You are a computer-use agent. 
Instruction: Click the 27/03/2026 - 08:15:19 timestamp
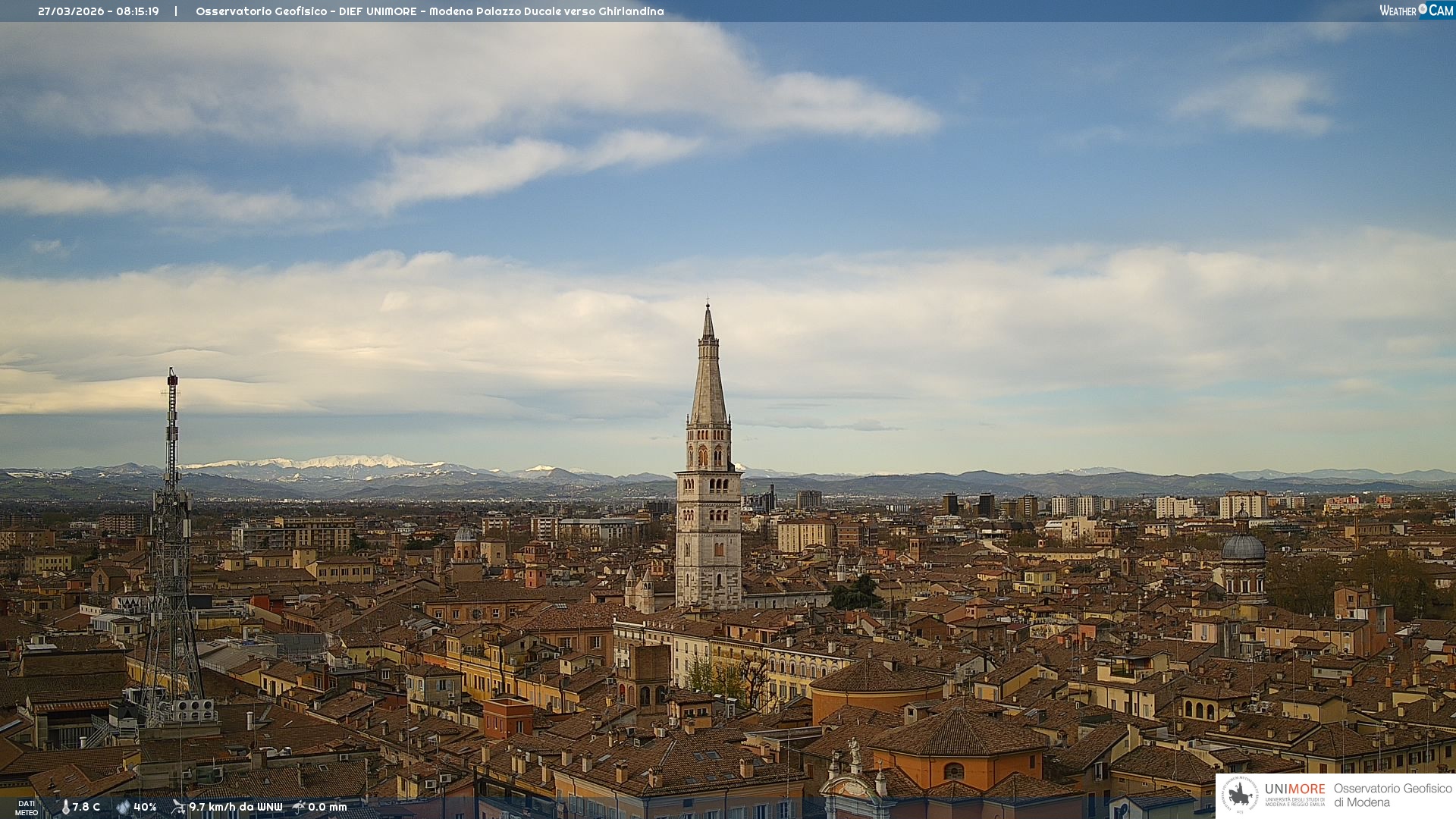[99, 11]
